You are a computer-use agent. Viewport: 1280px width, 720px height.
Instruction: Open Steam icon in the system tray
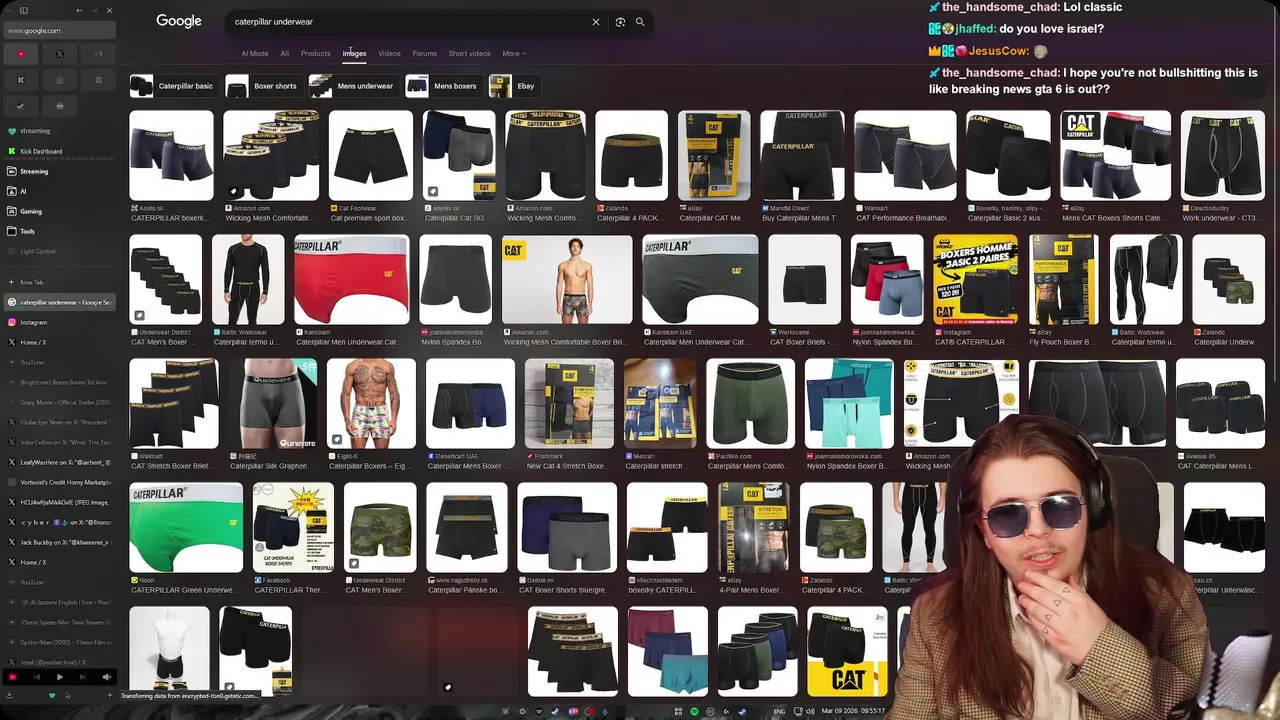741,712
